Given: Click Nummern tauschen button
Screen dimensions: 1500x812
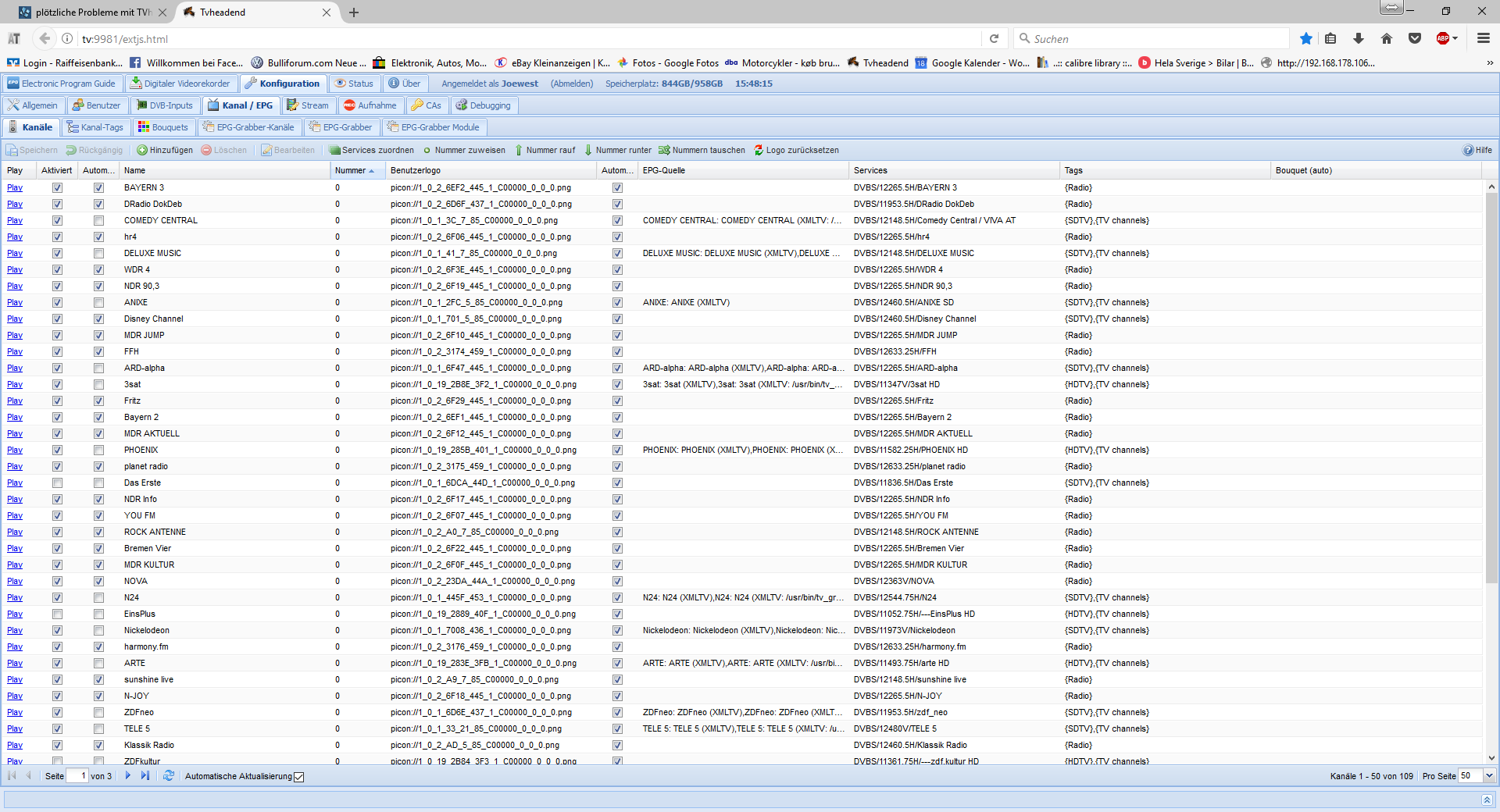Looking at the screenshot, I should [702, 150].
